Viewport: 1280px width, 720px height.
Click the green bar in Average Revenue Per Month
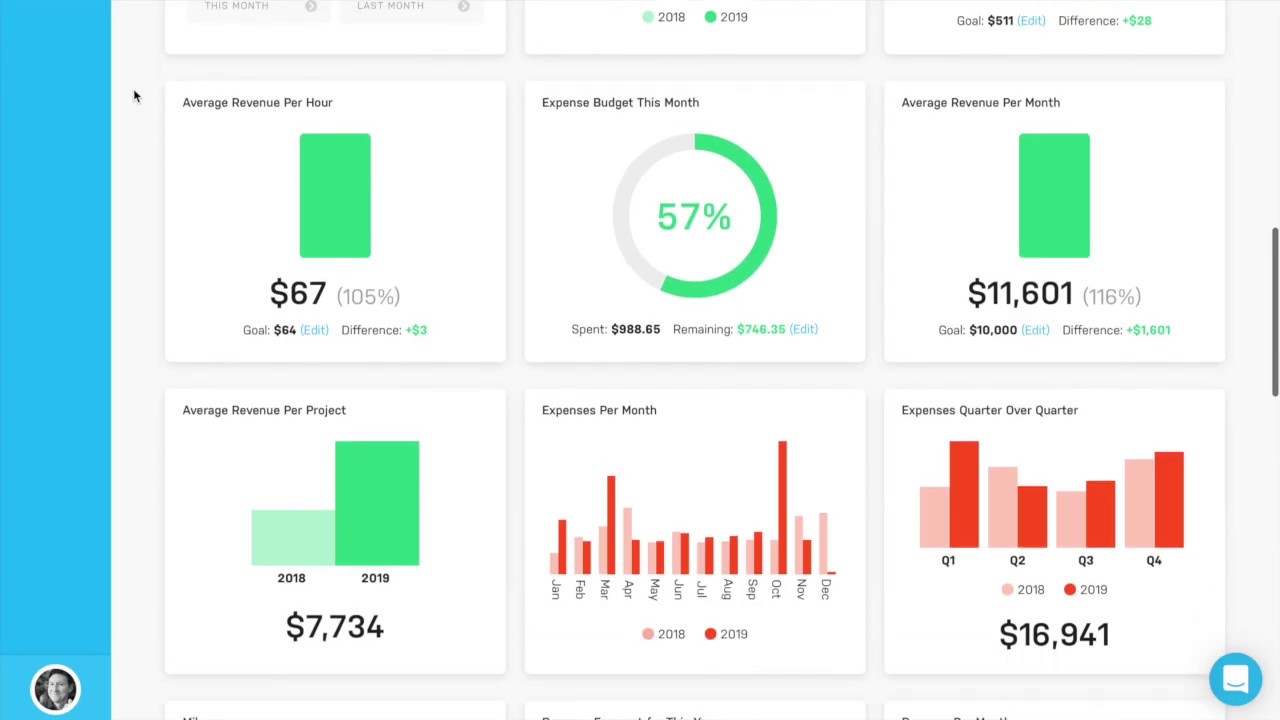(x=1054, y=195)
